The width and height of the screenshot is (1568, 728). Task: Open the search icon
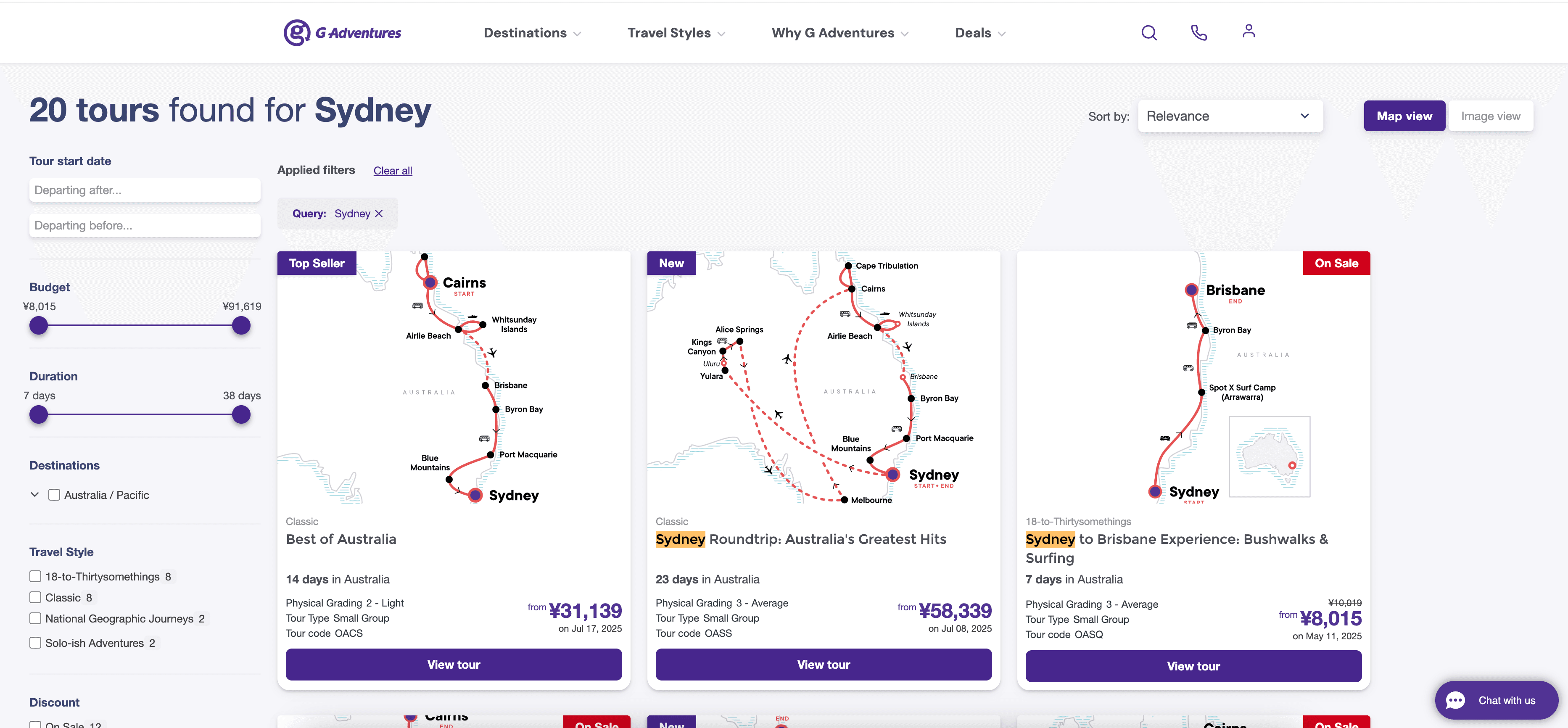1148,32
